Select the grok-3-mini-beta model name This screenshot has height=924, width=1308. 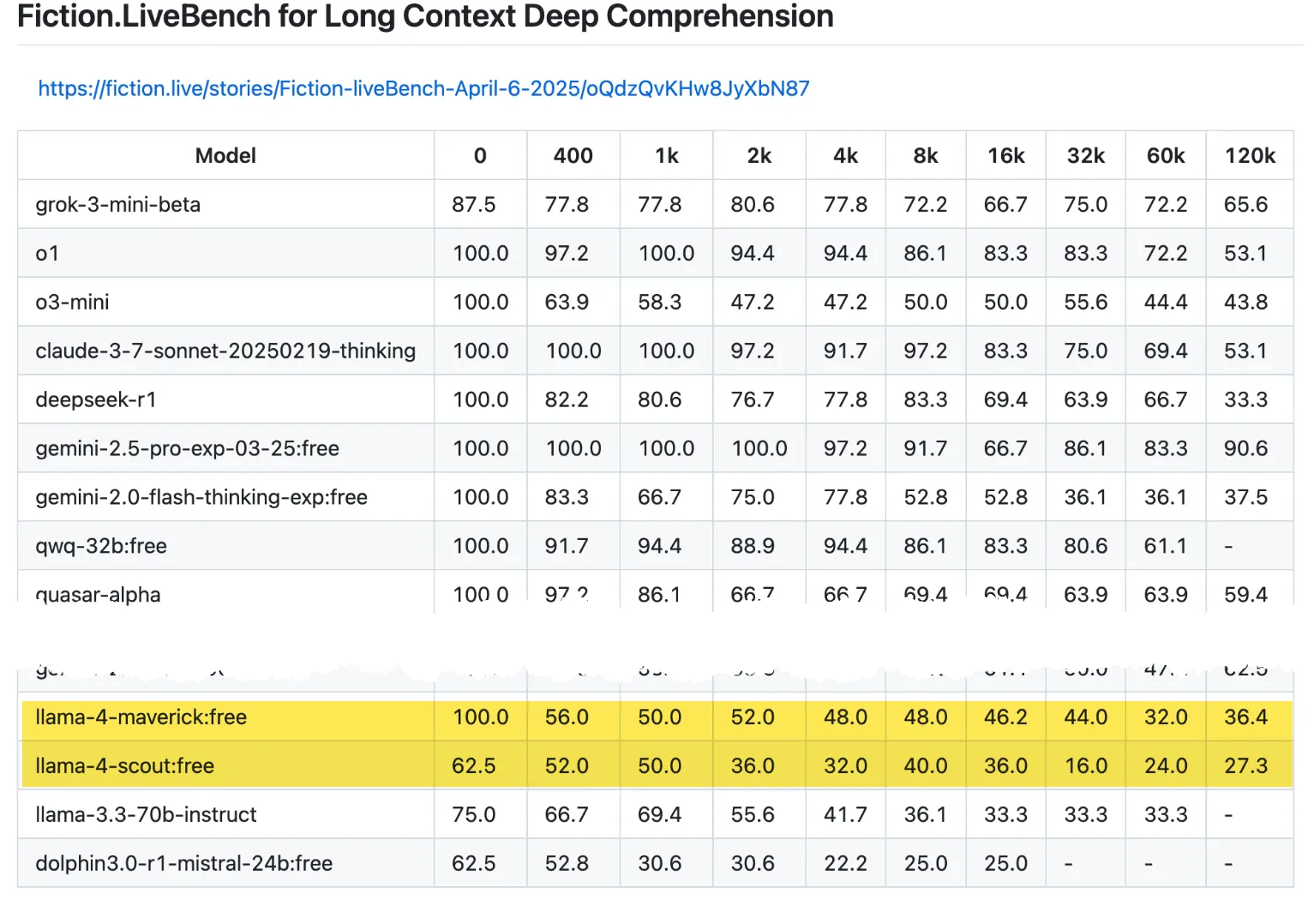[x=118, y=204]
